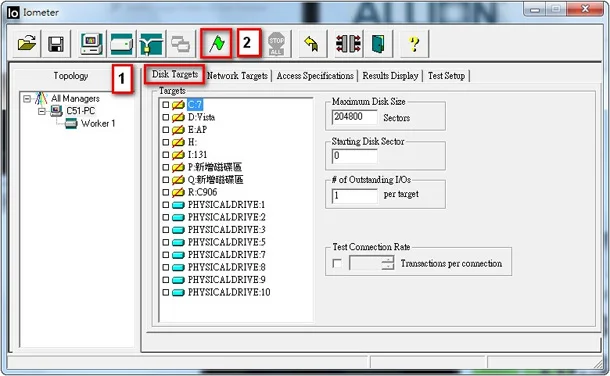
Task: Select PHYSICALDRIVE:7 in targets list
Action: 227,255
